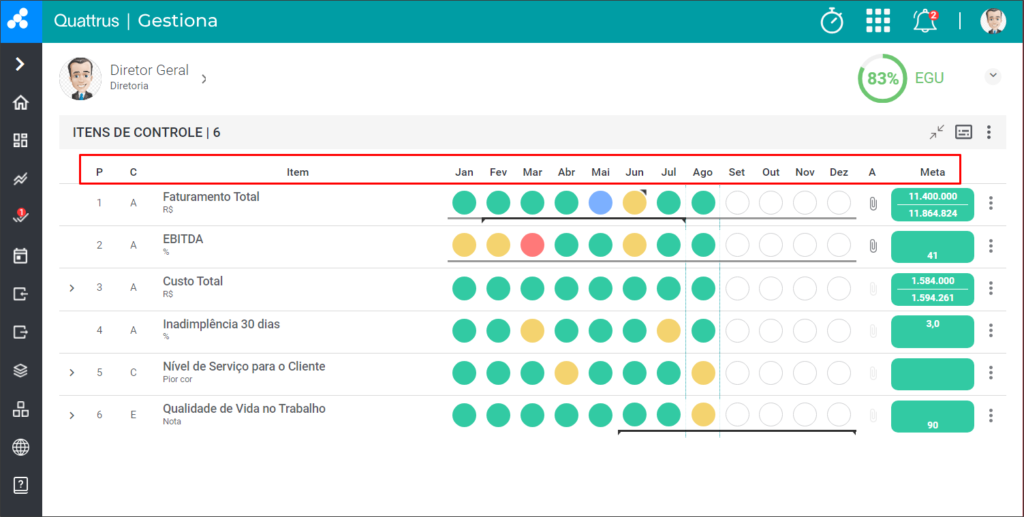Click Qualidade de Vida meta box 90
The image size is (1024, 517).
tap(933, 416)
